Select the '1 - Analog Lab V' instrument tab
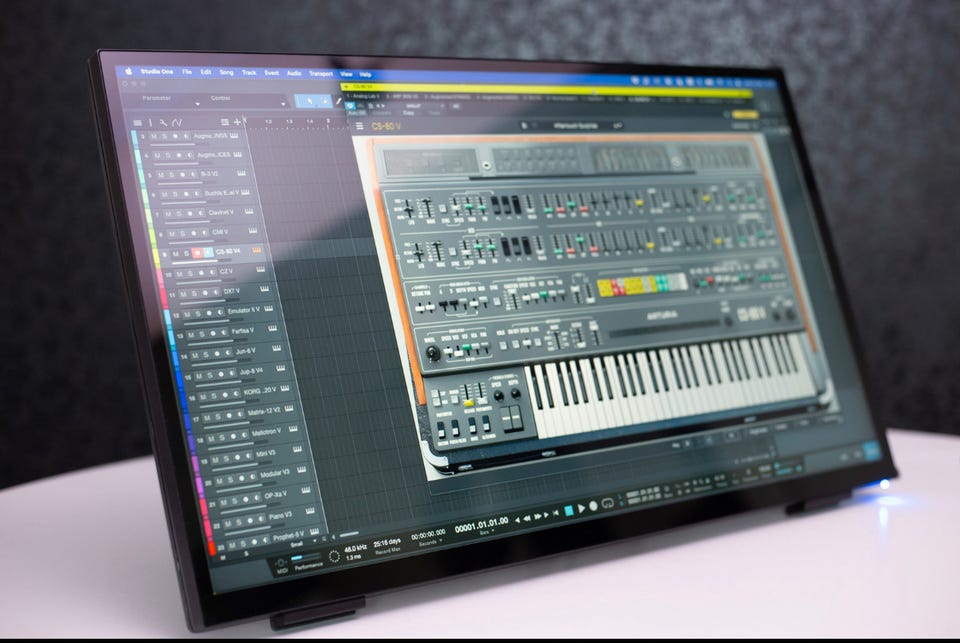The image size is (960, 643). [363, 96]
